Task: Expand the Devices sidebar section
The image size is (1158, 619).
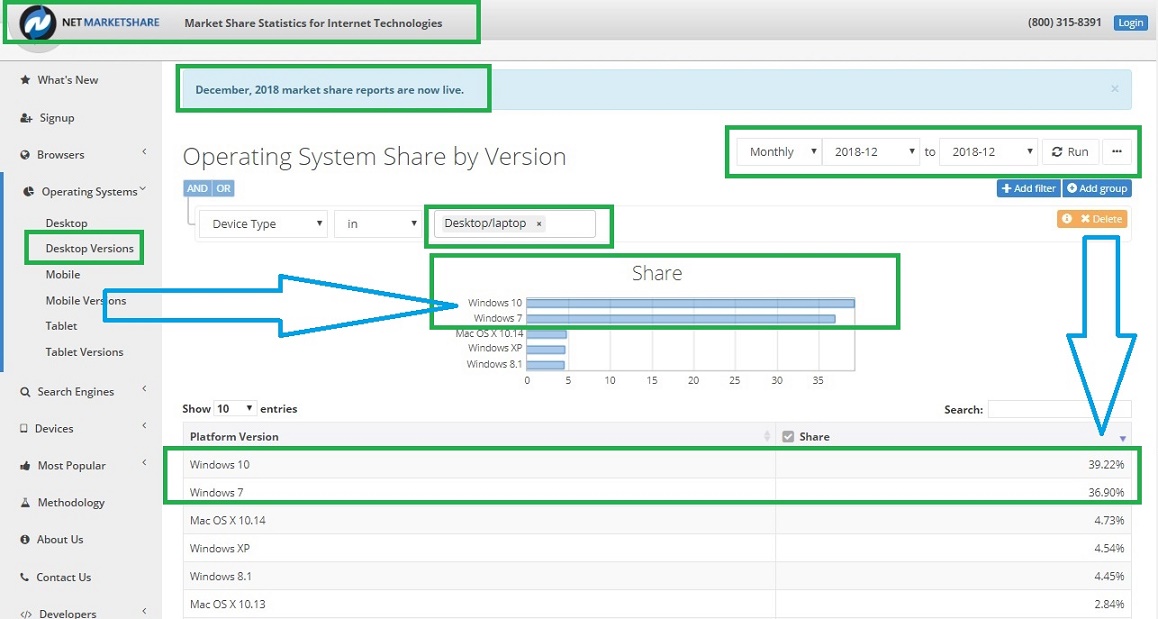Action: [144, 425]
